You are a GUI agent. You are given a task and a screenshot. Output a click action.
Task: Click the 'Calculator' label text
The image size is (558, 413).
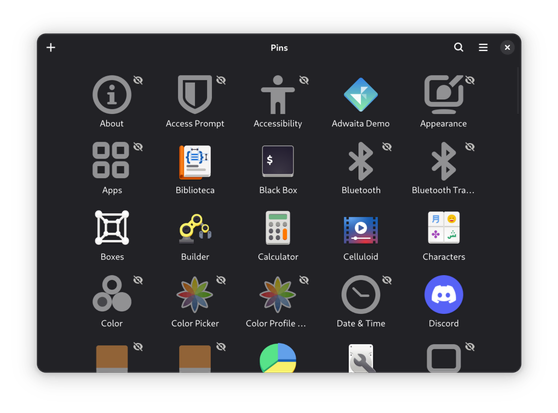278,256
